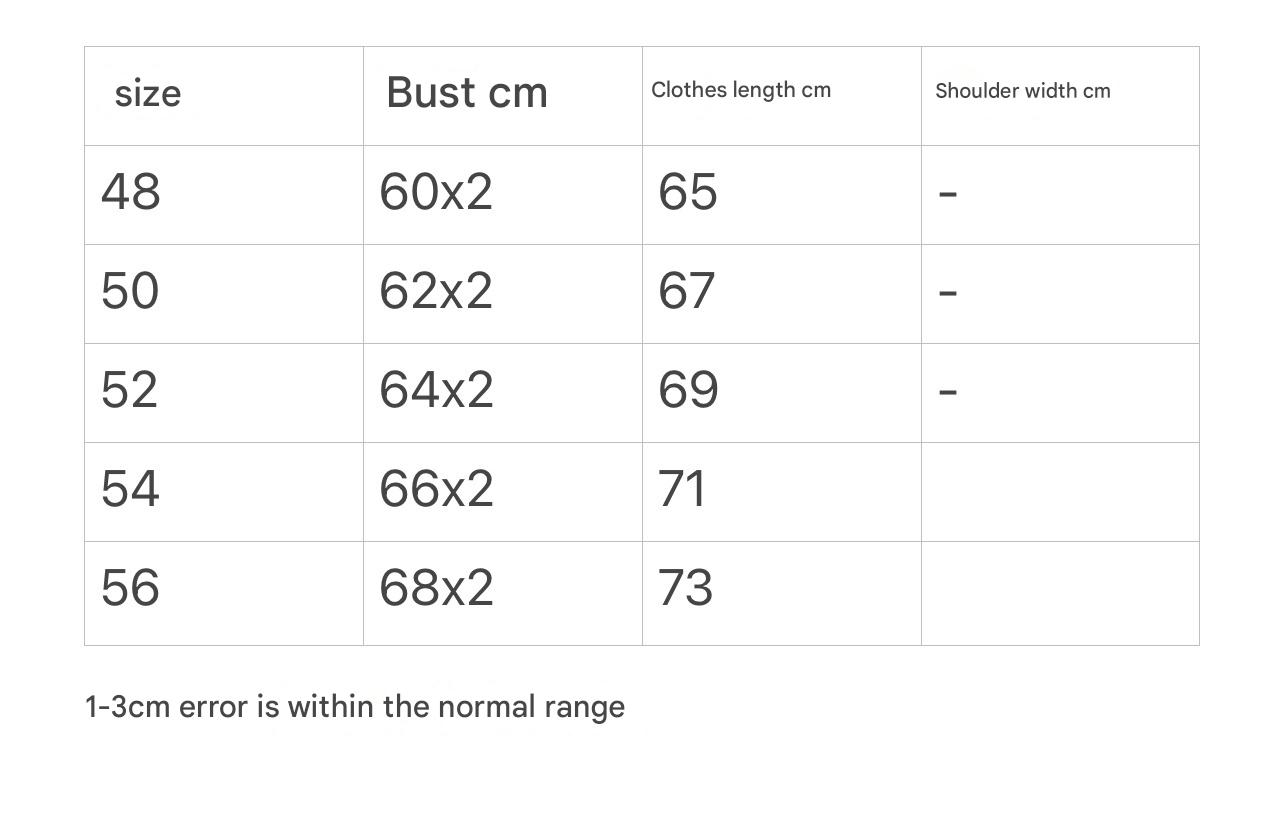Click the "size" column header
The height and width of the screenshot is (827, 1284).
click(x=148, y=94)
